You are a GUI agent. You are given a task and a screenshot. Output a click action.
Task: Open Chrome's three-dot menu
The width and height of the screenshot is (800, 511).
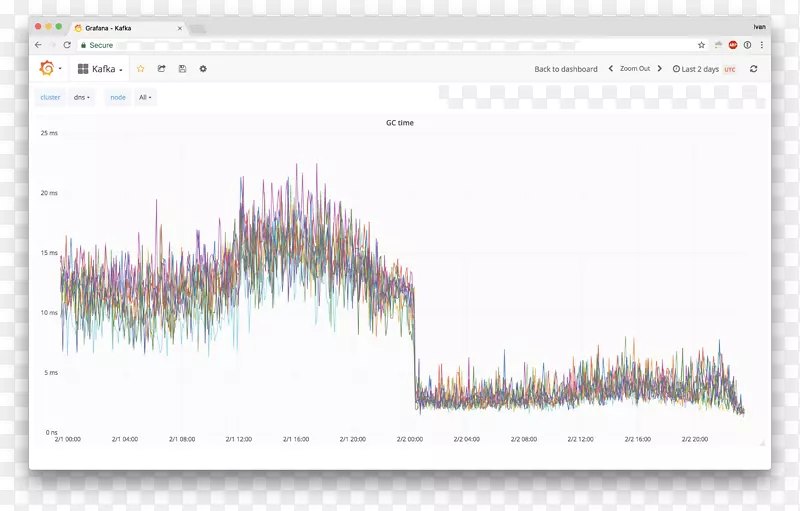click(762, 45)
